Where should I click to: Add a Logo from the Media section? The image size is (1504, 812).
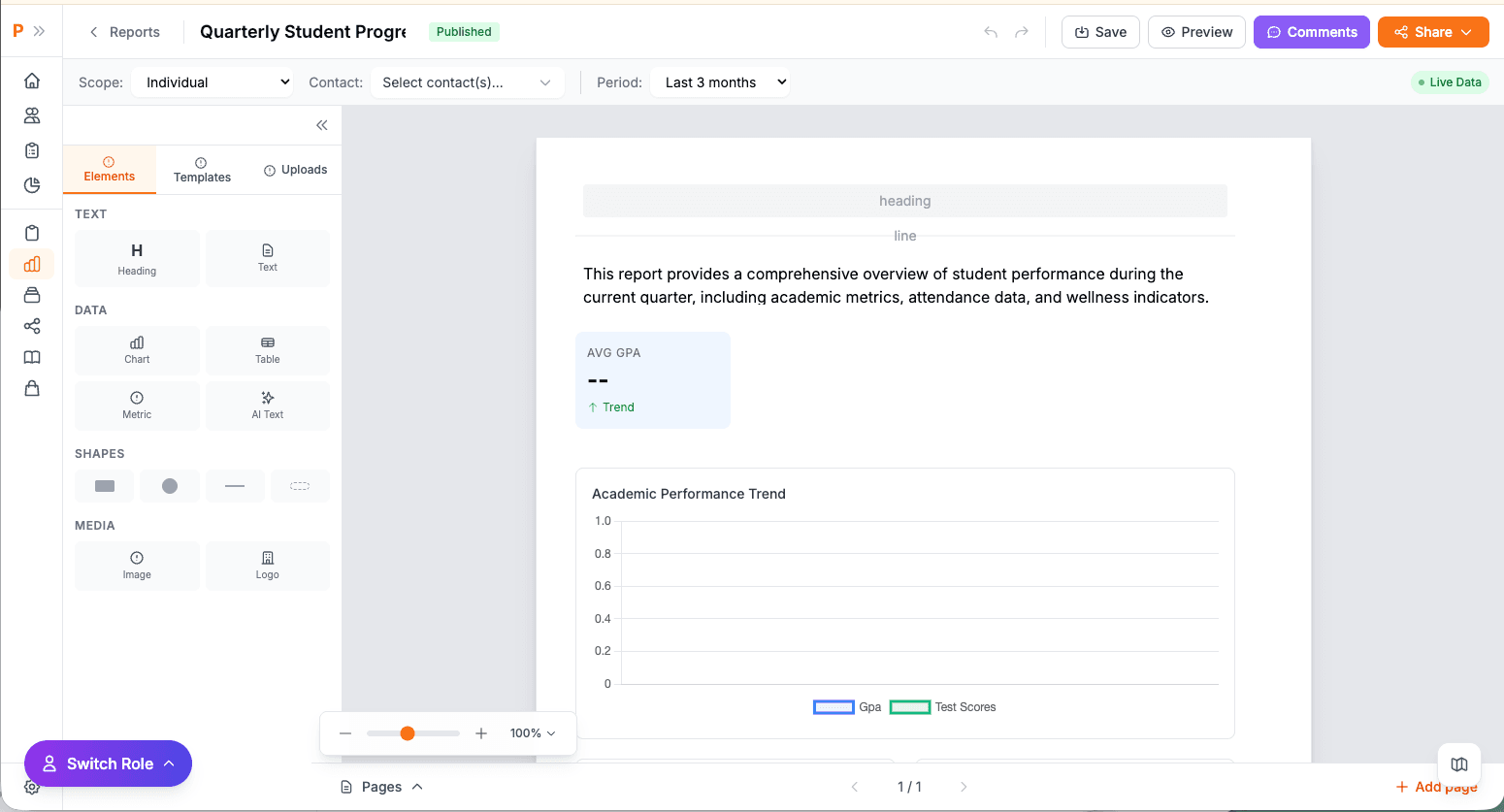pos(267,566)
